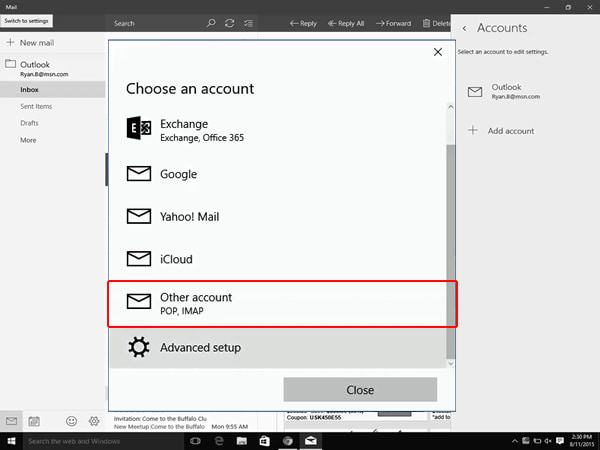600x450 pixels.
Task: Select iCloud account option
Action: 280,259
